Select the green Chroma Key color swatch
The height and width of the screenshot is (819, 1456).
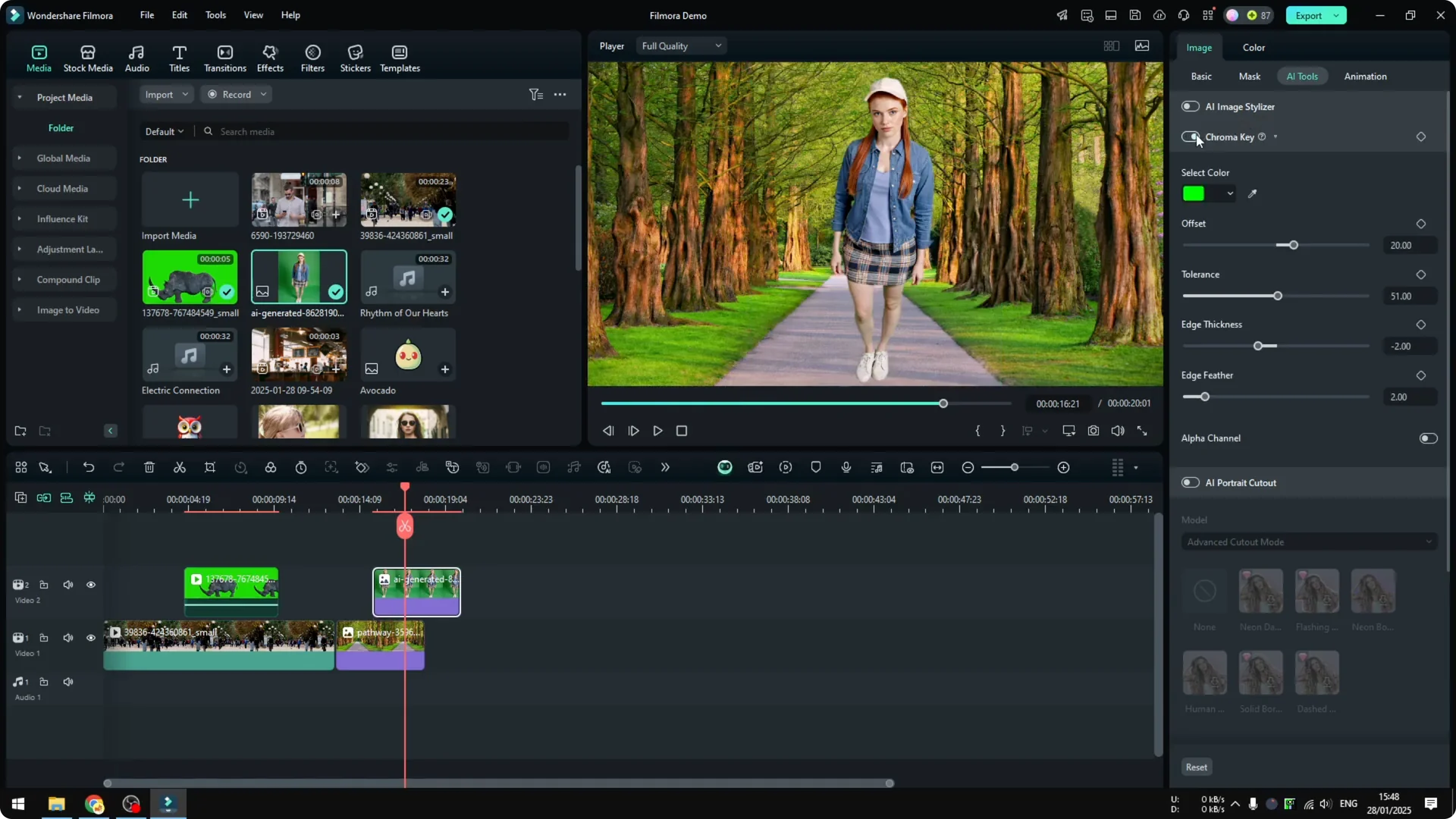click(x=1195, y=193)
